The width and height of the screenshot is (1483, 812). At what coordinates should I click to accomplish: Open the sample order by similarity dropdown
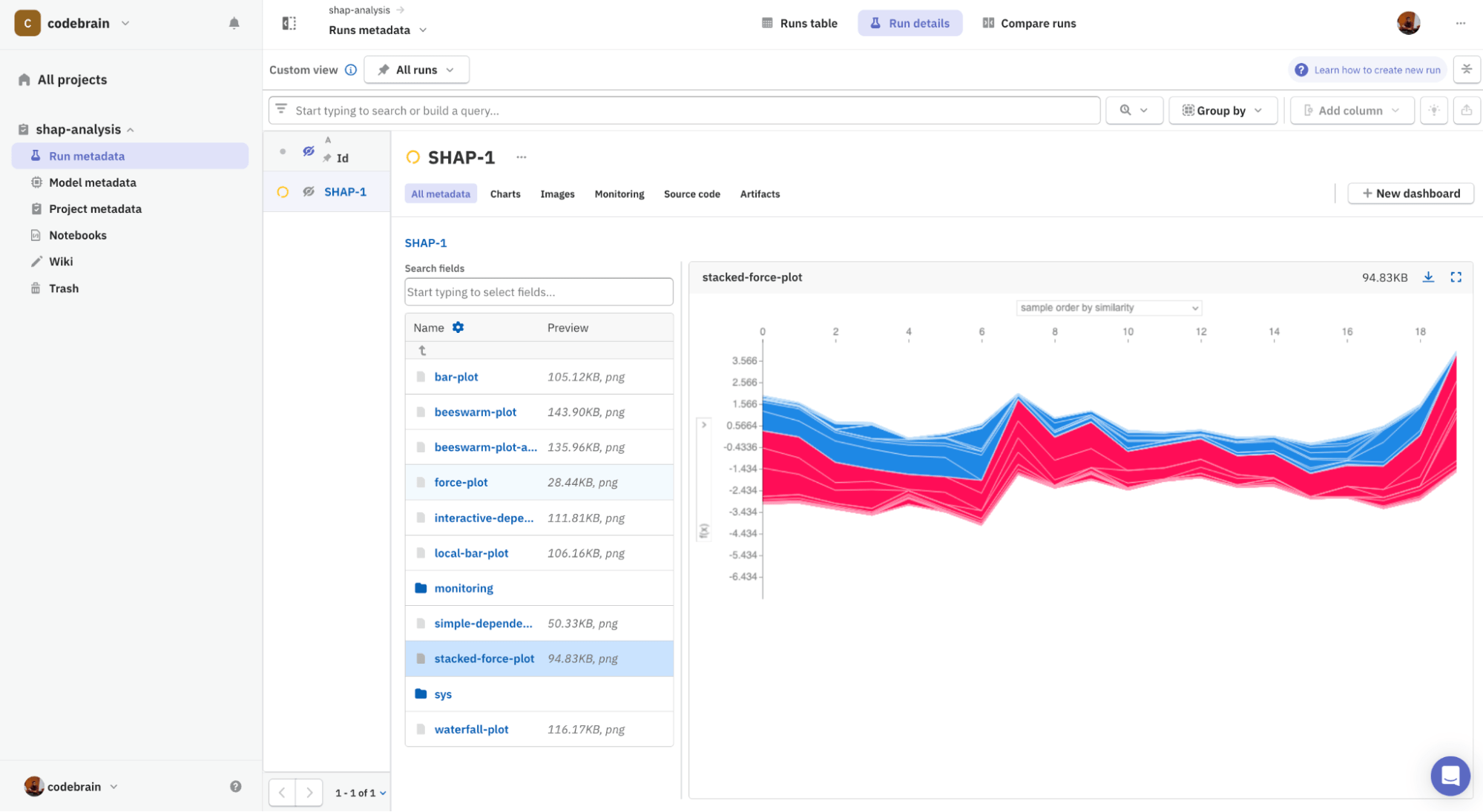click(1108, 307)
